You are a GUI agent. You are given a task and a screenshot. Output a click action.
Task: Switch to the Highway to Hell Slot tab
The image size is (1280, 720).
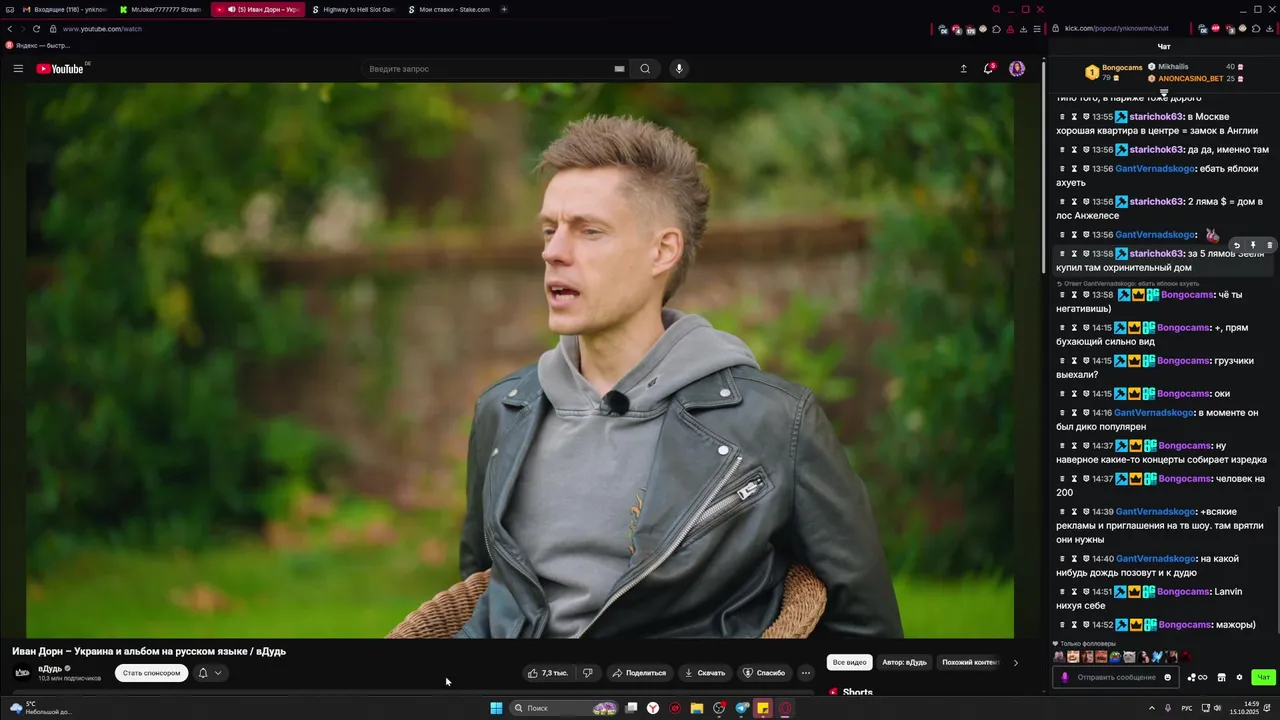[353, 9]
